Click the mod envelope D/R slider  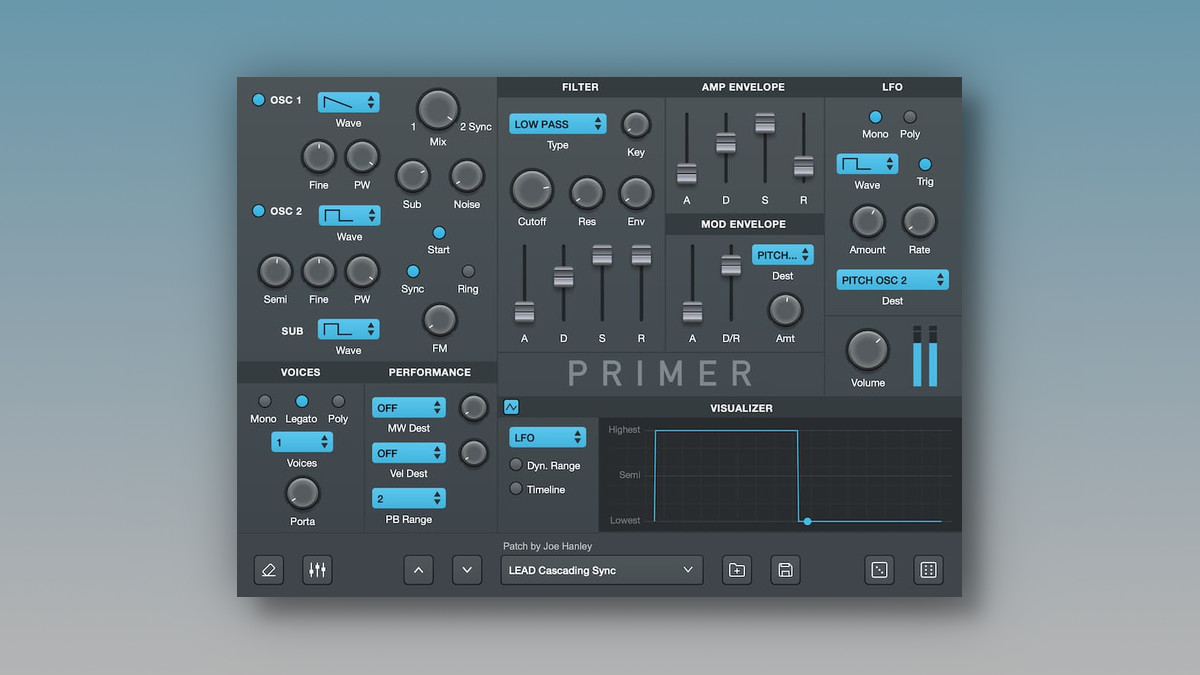tap(731, 266)
